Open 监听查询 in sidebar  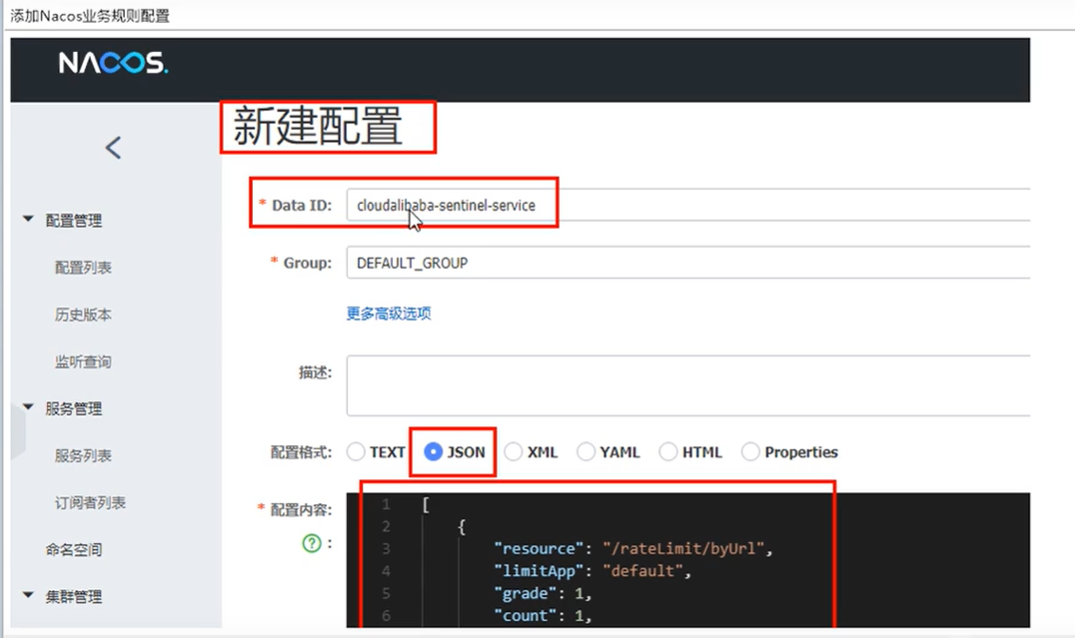tap(83, 361)
